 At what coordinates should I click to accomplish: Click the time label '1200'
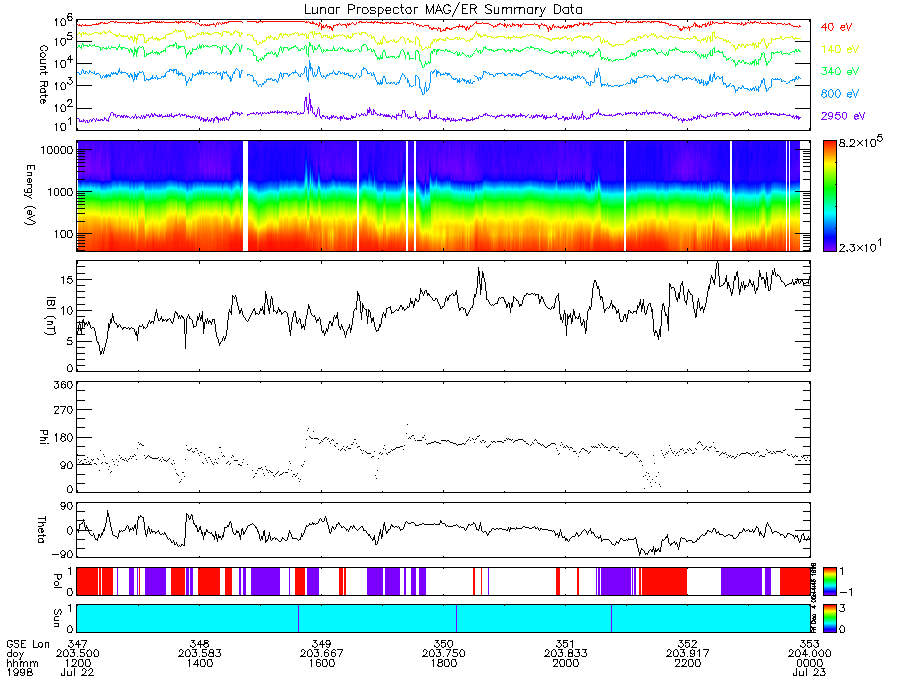77,663
